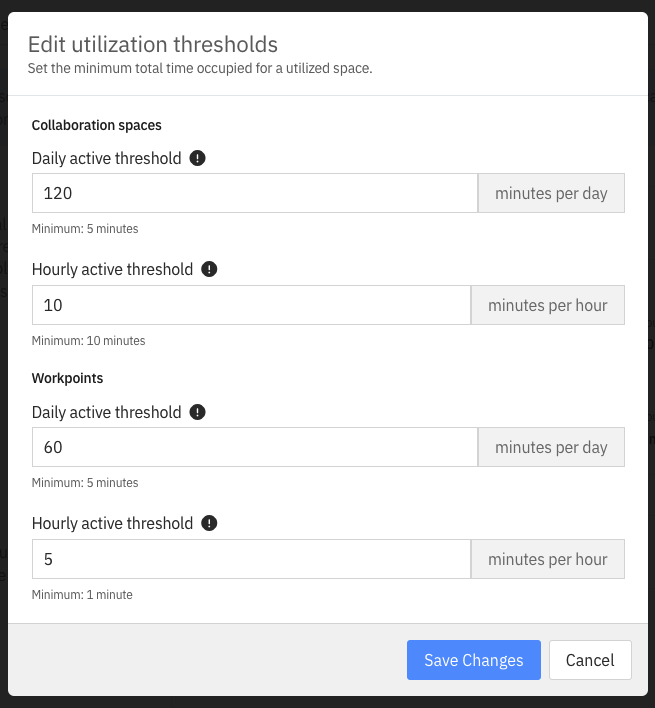
Task: Focus the Workpoints daily threshold field showing 60
Action: point(255,447)
